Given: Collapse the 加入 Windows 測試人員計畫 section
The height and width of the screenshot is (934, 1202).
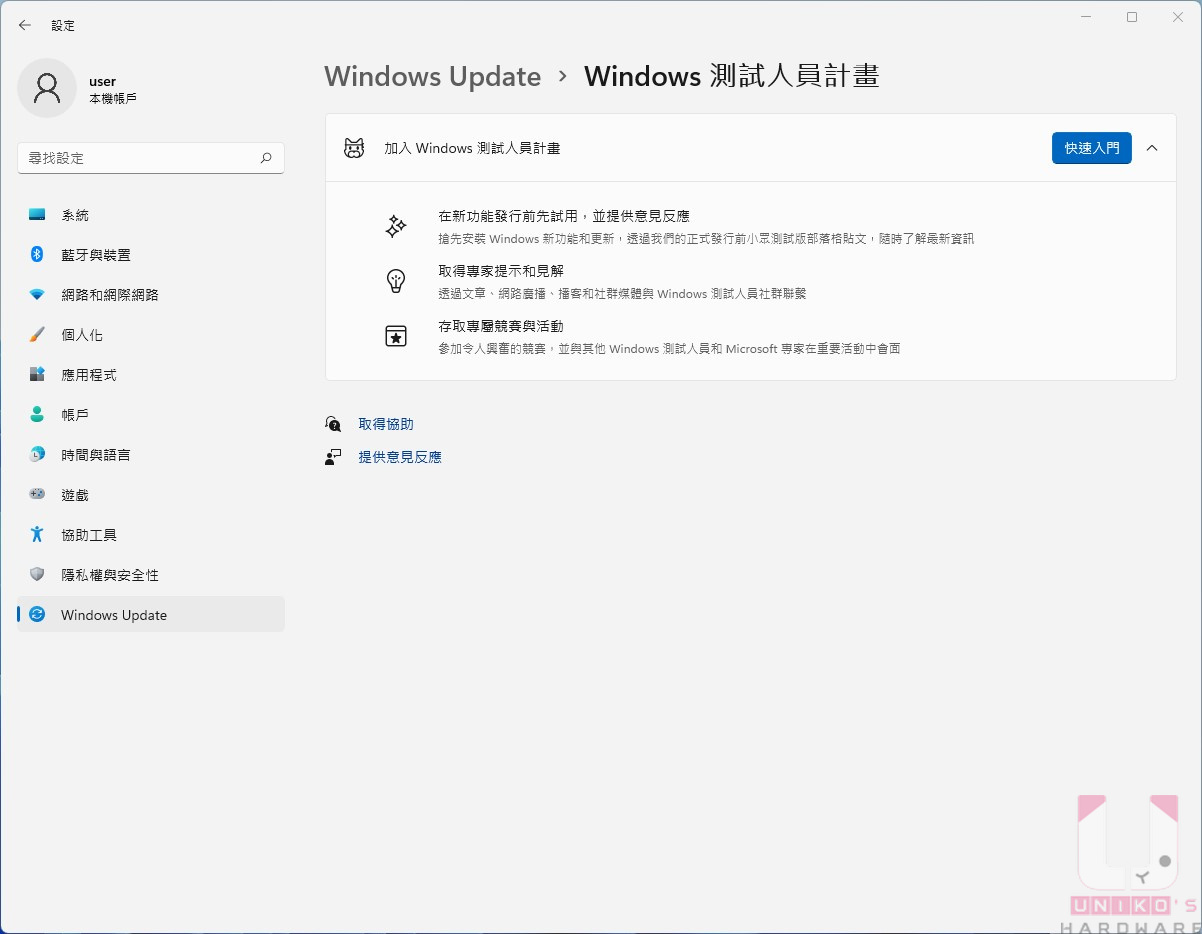Looking at the screenshot, I should [1152, 148].
